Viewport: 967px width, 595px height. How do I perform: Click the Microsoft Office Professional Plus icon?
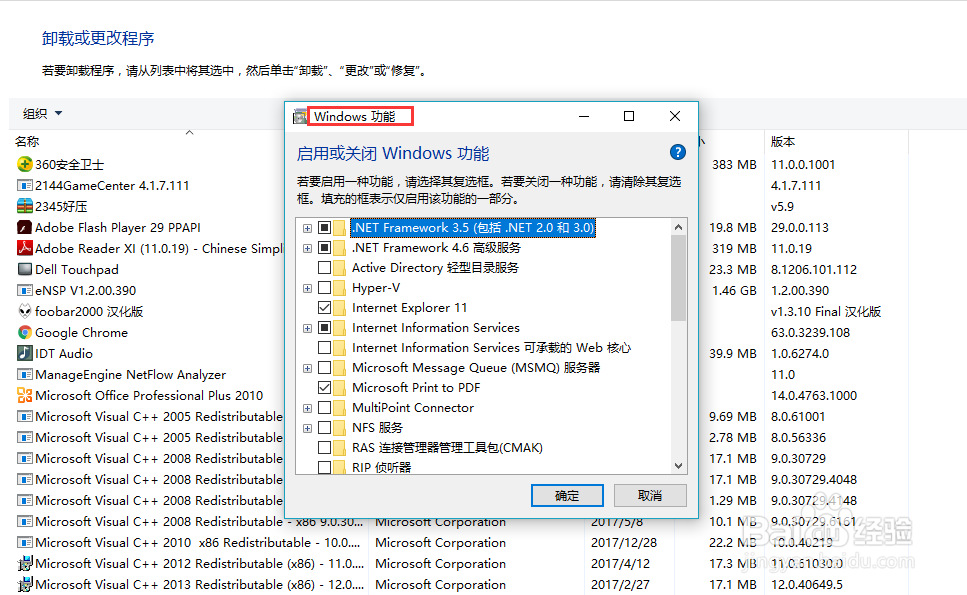click(25, 395)
